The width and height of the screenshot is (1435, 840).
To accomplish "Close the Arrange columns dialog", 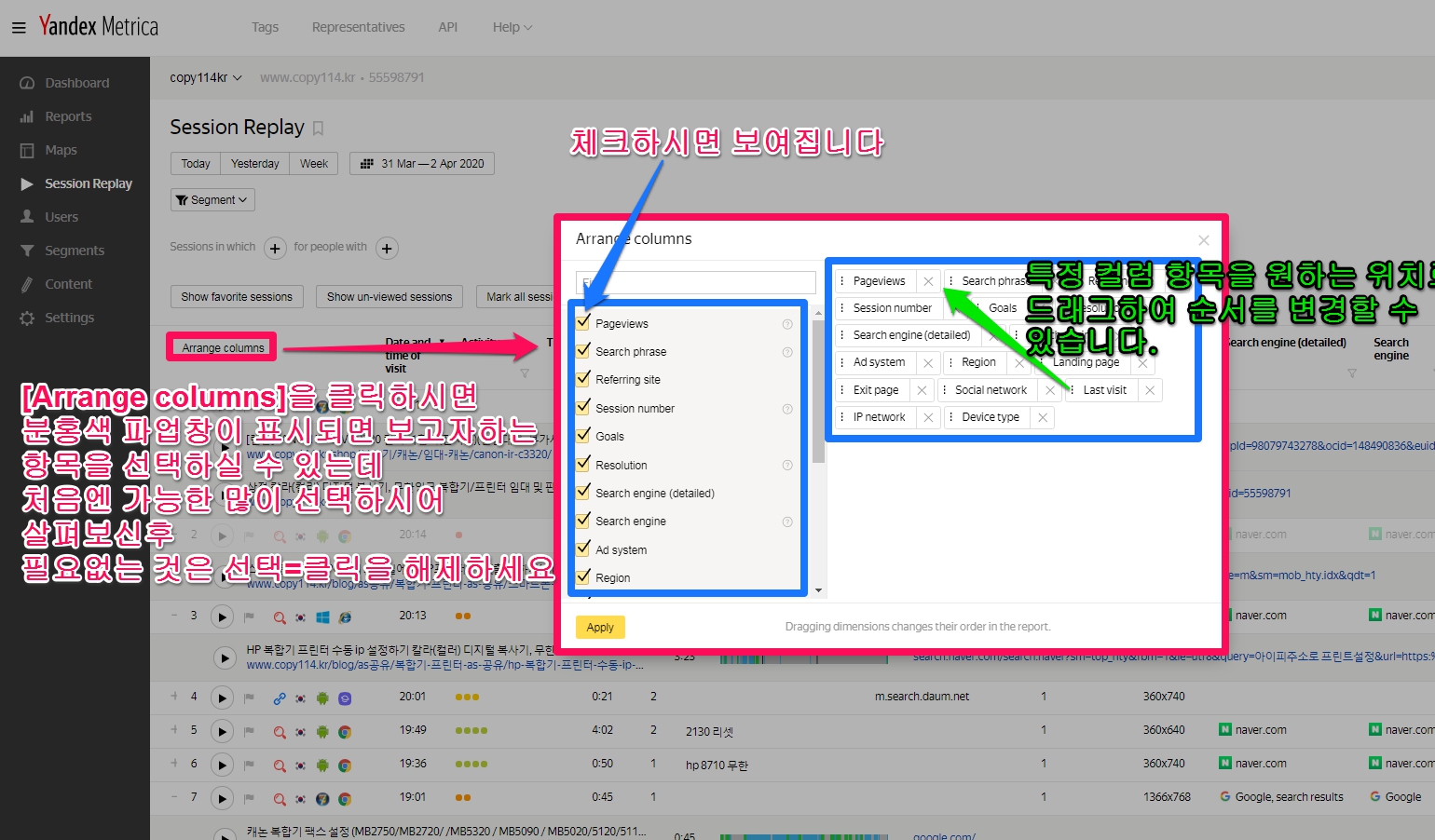I will pyautogui.click(x=1204, y=240).
